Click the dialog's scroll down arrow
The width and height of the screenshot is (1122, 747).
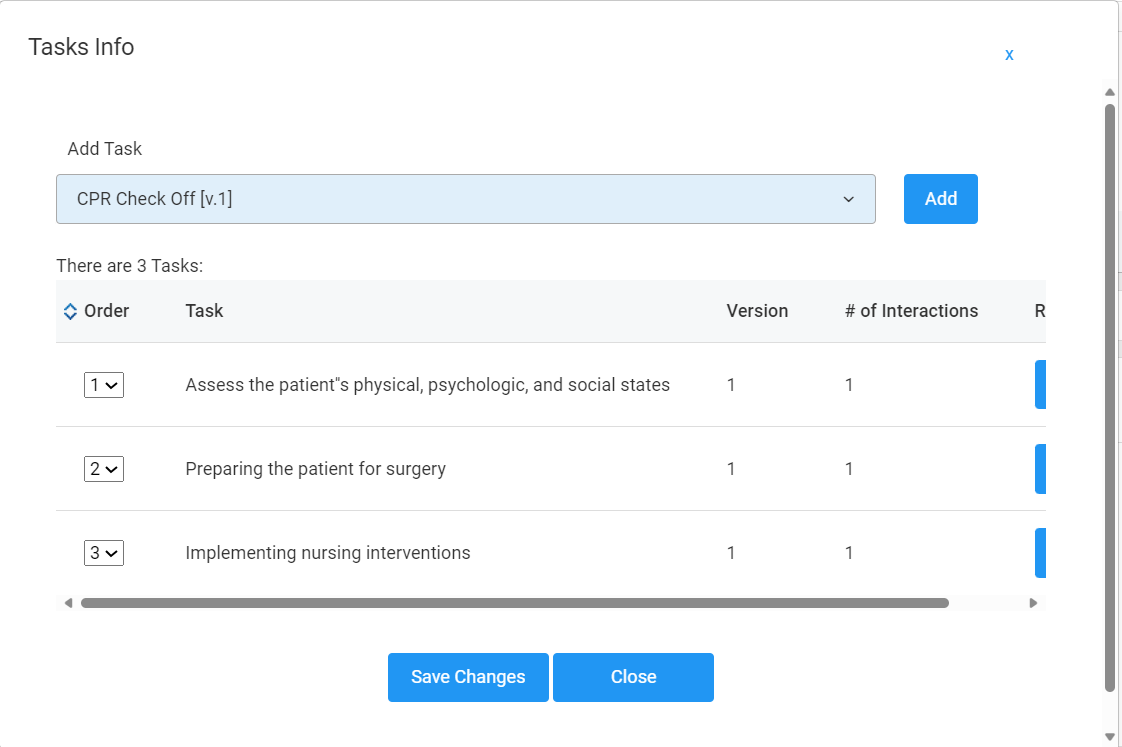coord(1110,736)
